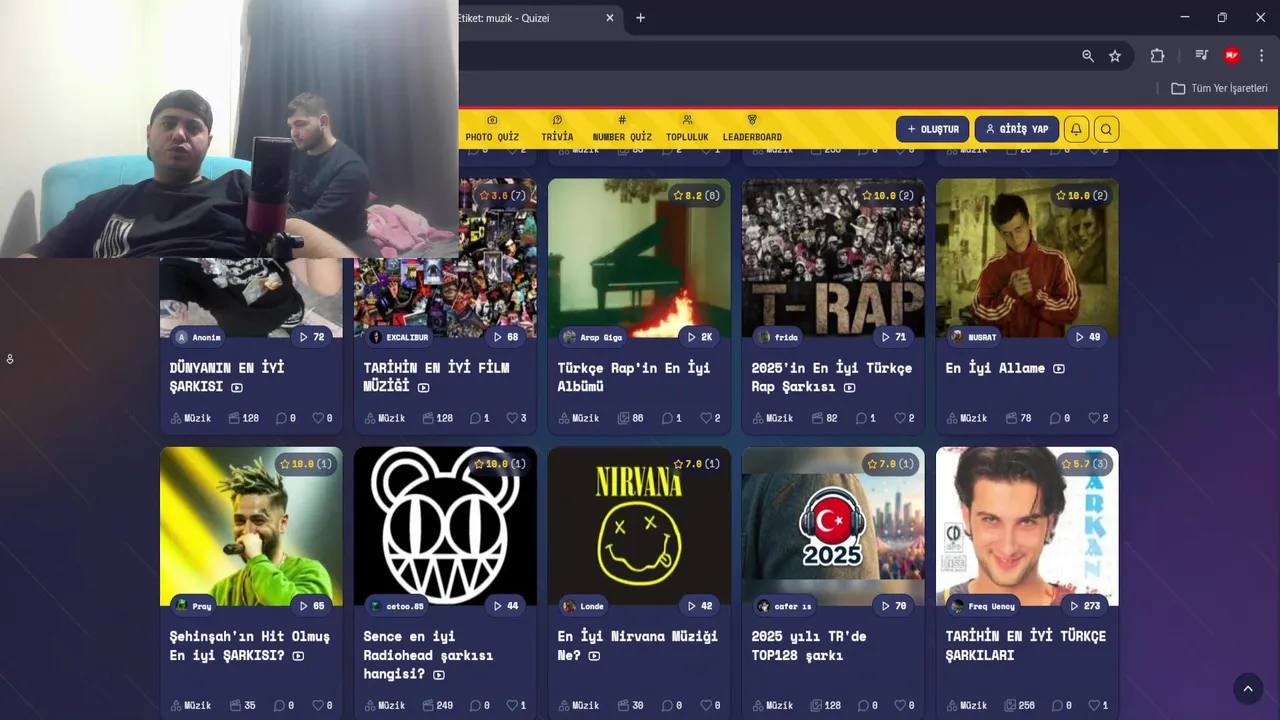Click the Müzik tag on the En İyi Allame card
1280x720 pixels.
[x=966, y=418]
